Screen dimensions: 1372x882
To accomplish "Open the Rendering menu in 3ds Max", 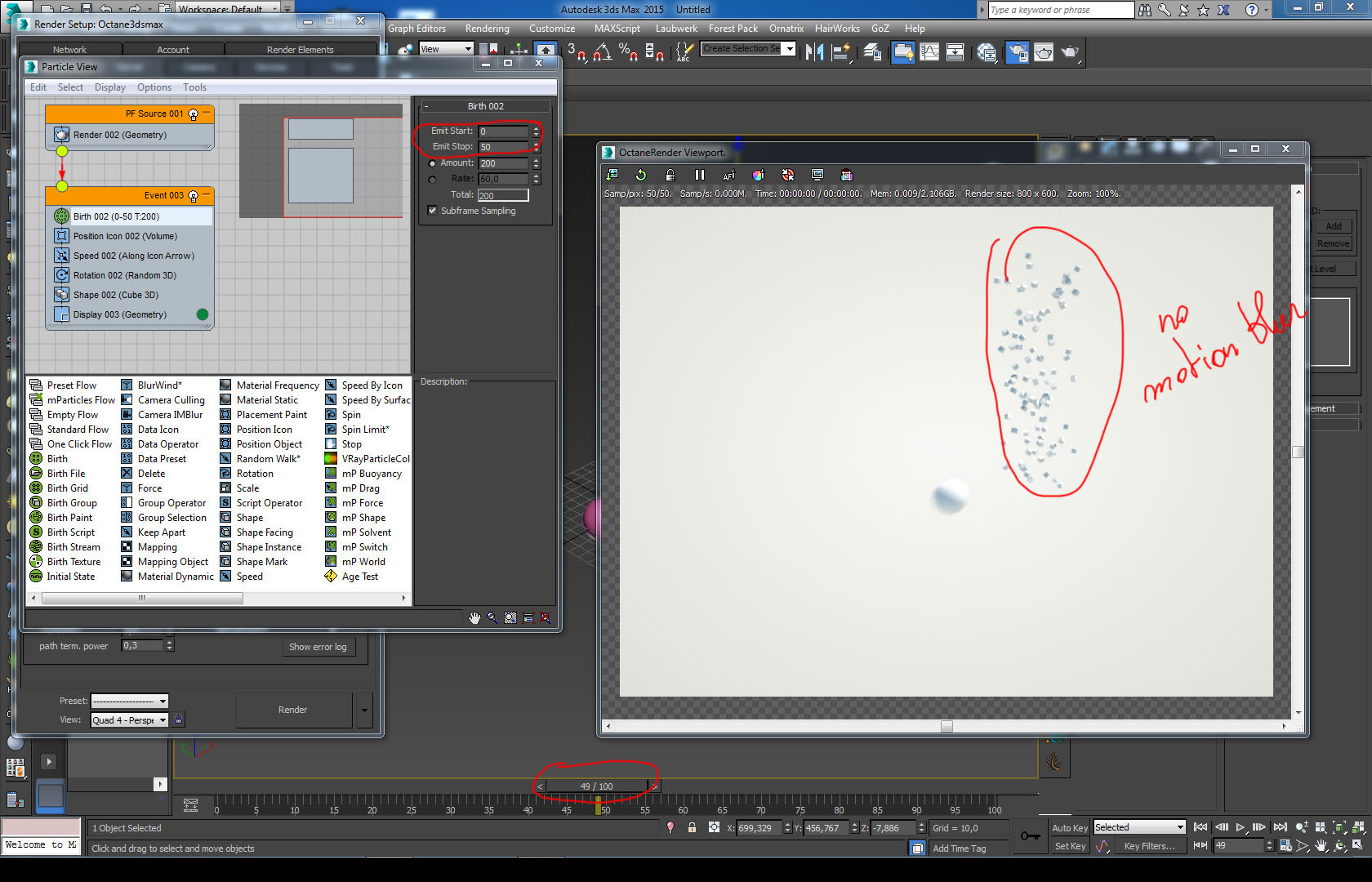I will [488, 29].
